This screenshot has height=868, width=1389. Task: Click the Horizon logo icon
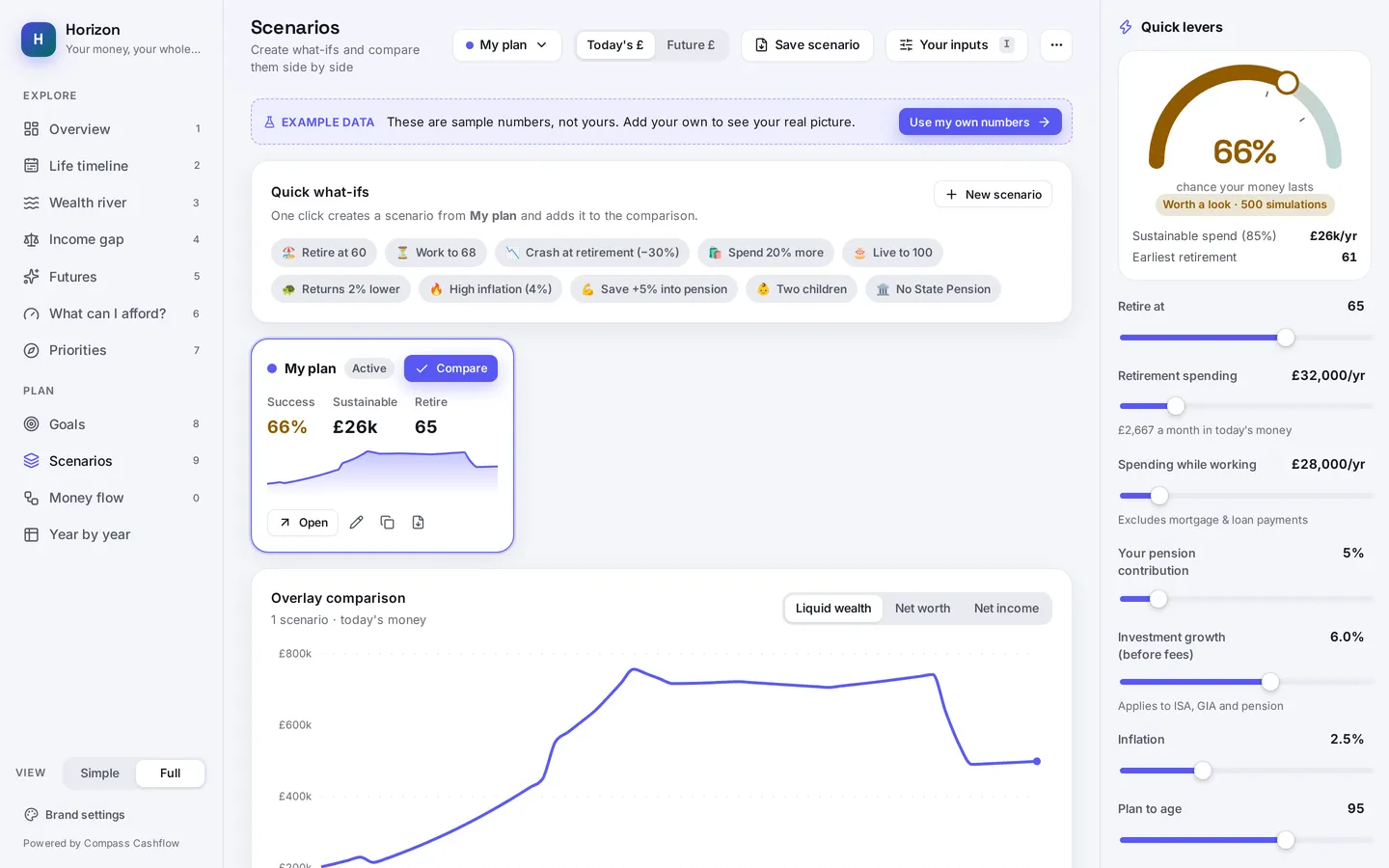click(39, 40)
